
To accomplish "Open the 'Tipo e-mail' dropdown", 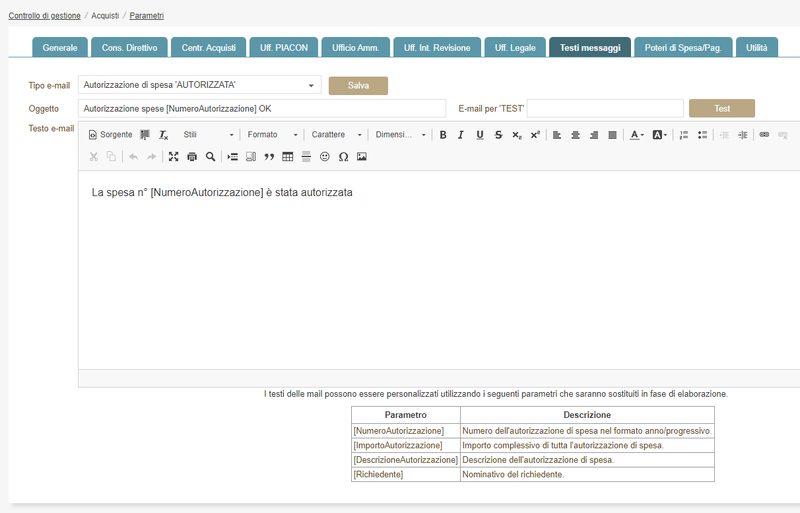I will (x=200, y=86).
